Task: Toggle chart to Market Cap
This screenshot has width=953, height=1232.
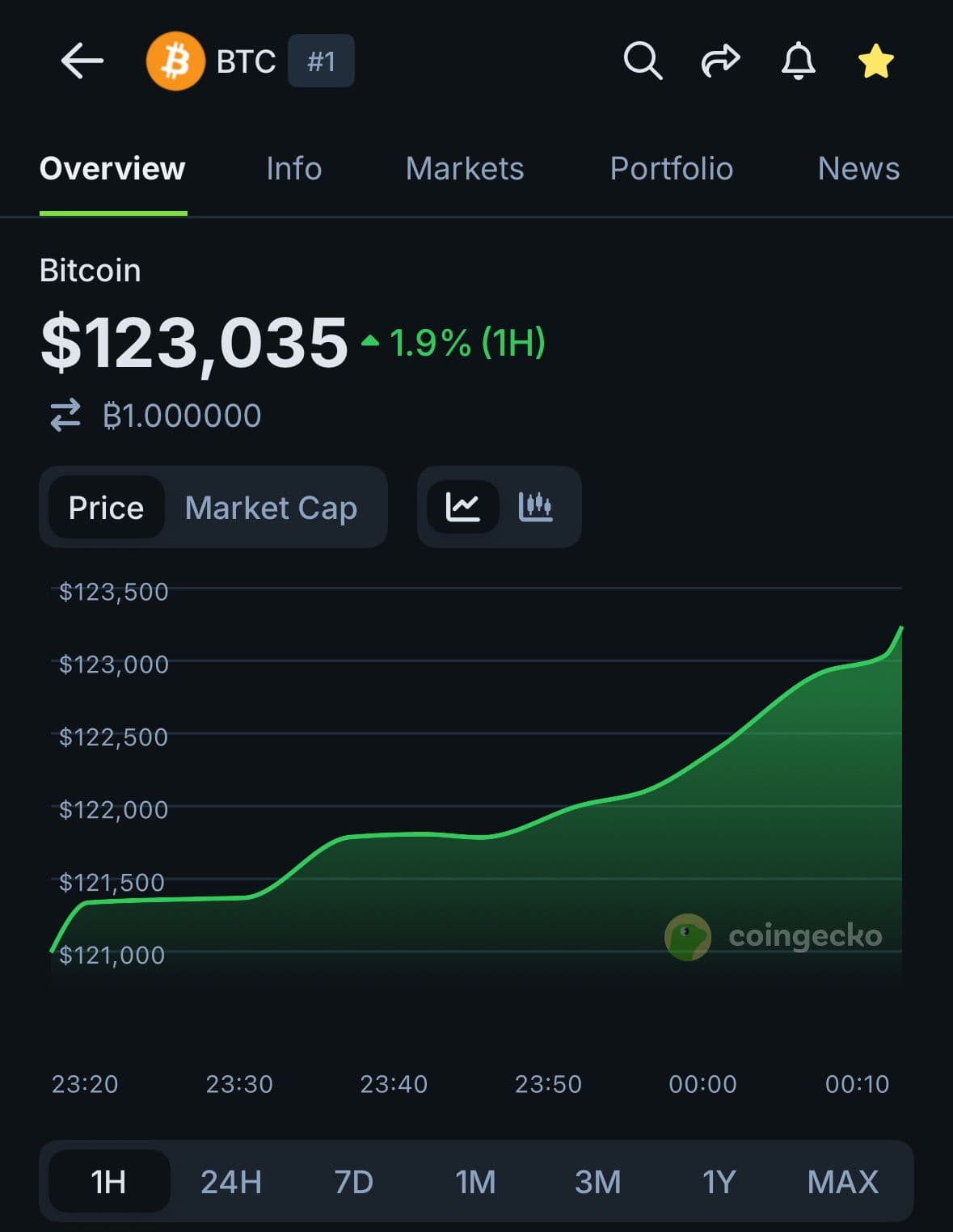Action: tap(271, 508)
